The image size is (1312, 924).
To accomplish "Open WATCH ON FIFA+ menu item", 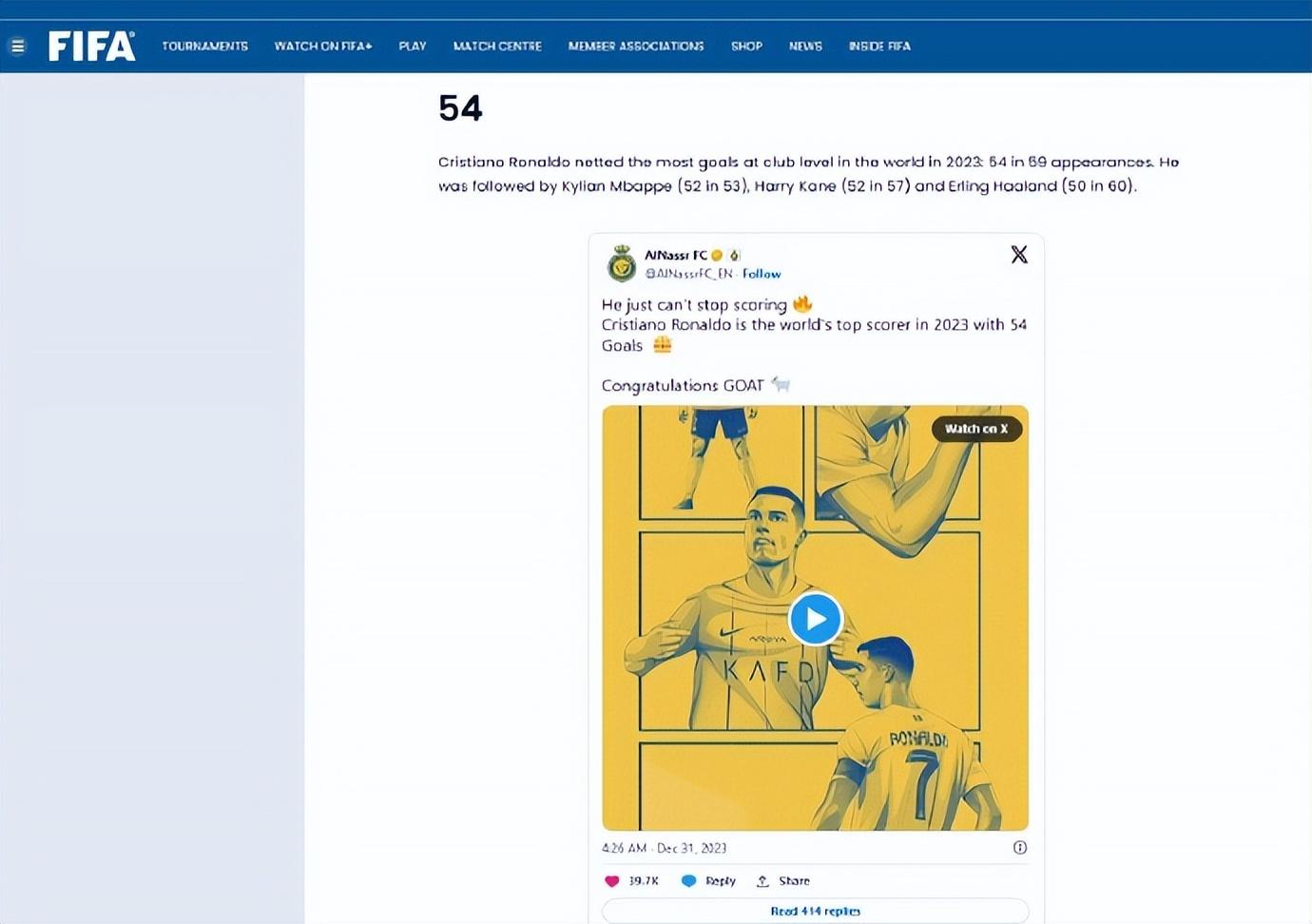I will 323,46.
